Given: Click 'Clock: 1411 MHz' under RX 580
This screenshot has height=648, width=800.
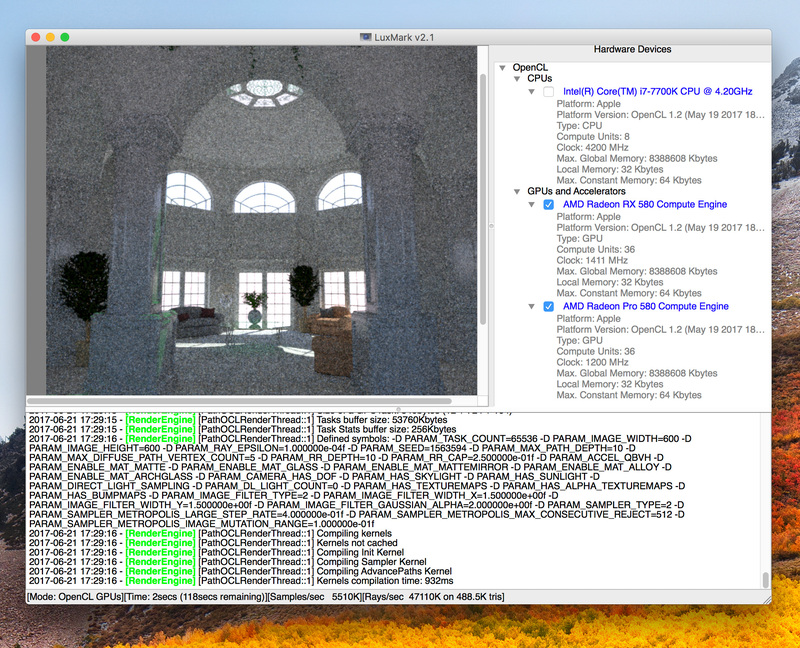Looking at the screenshot, I should point(592,260).
